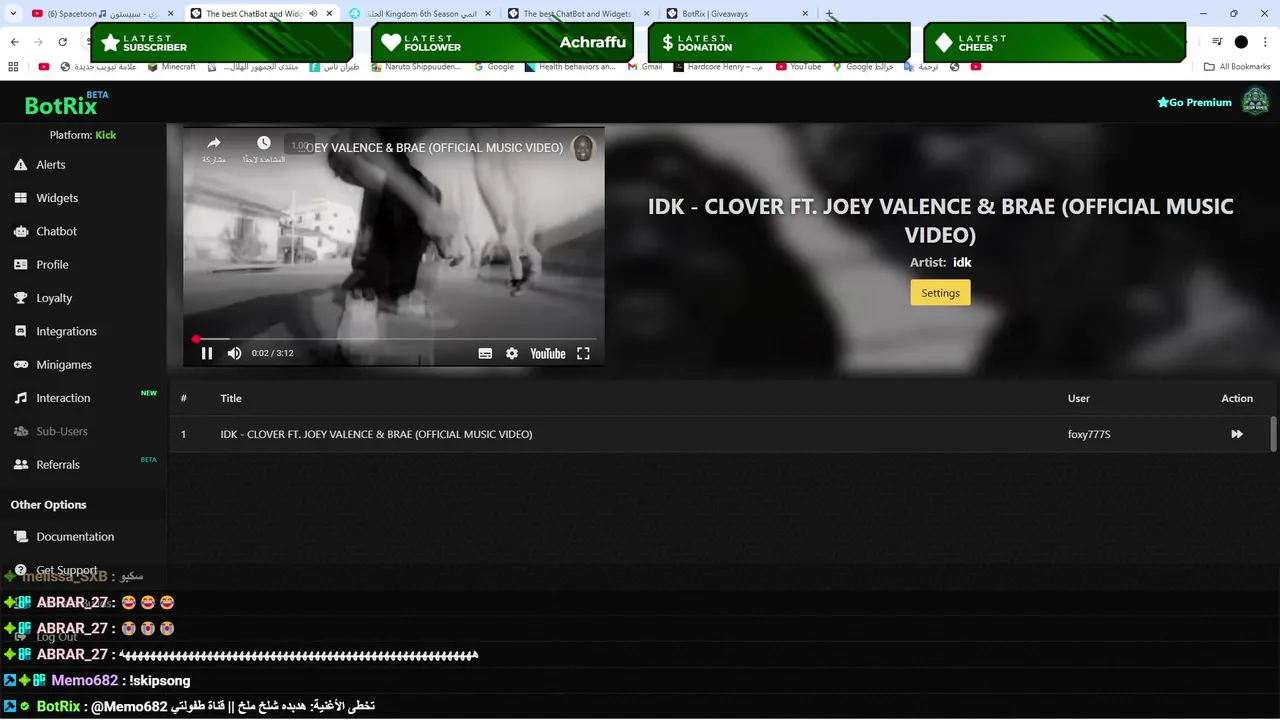Viewport: 1280px width, 720px height.
Task: Open the Hardcore Henry bookmark
Action: click(718, 67)
